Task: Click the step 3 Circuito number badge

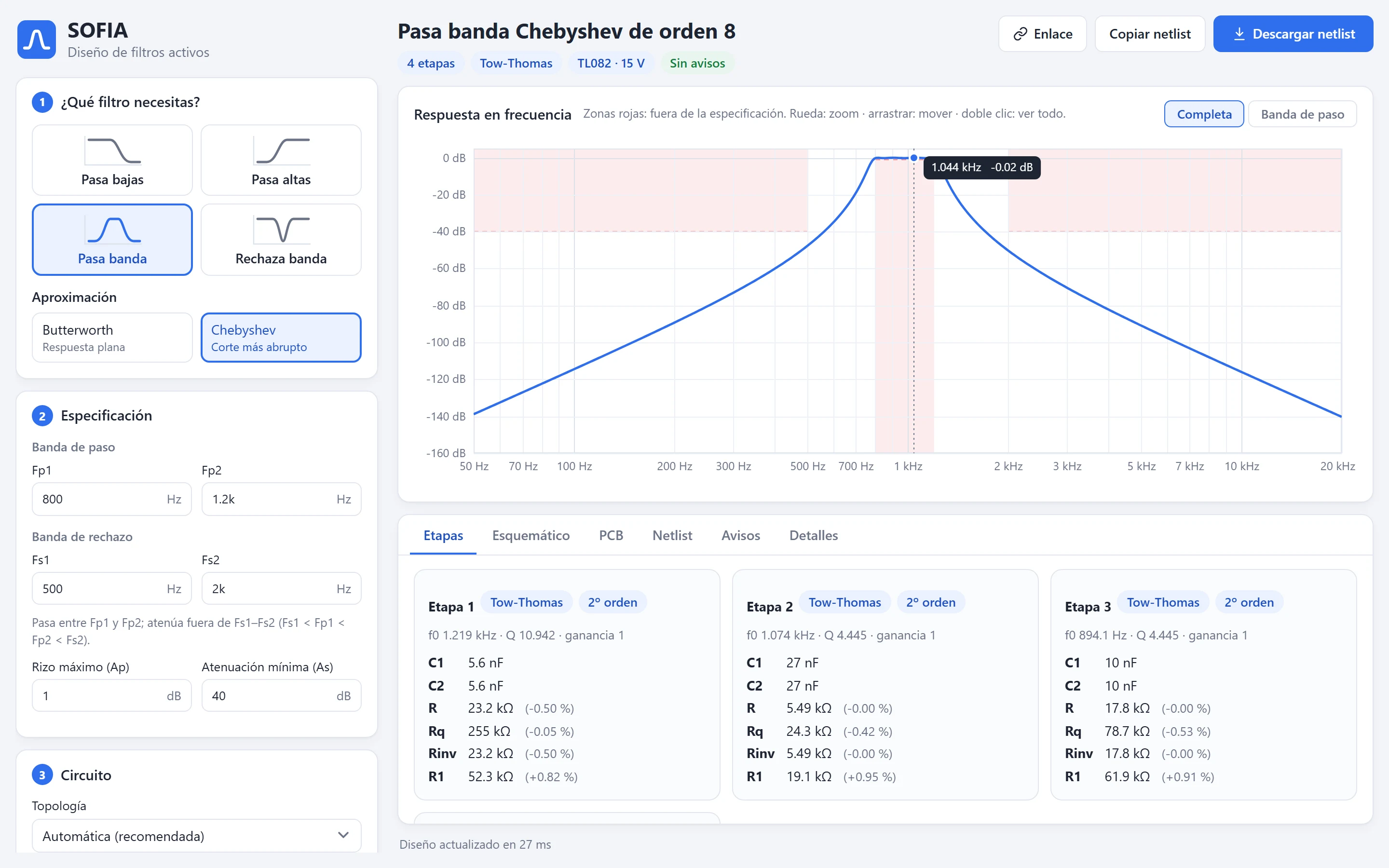Action: [42, 775]
